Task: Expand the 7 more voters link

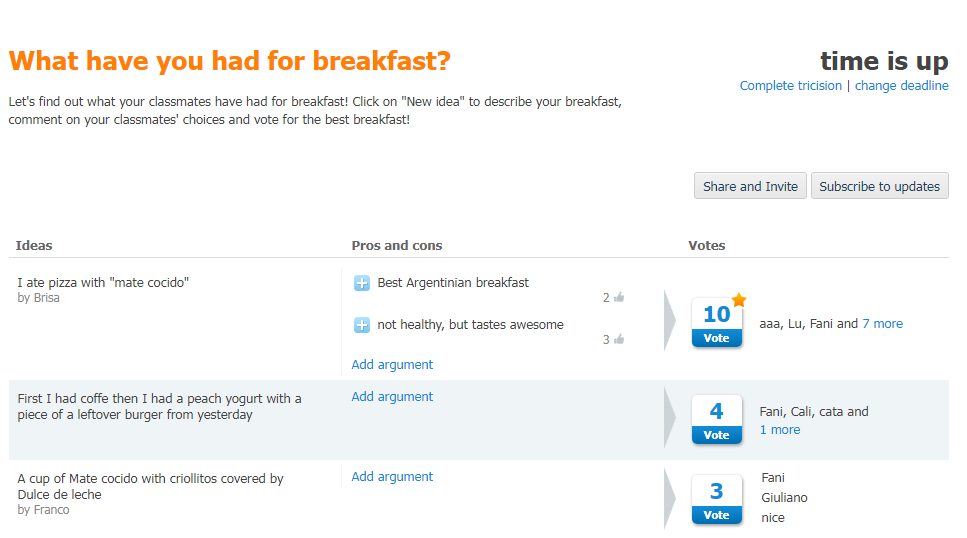Action: [x=883, y=324]
